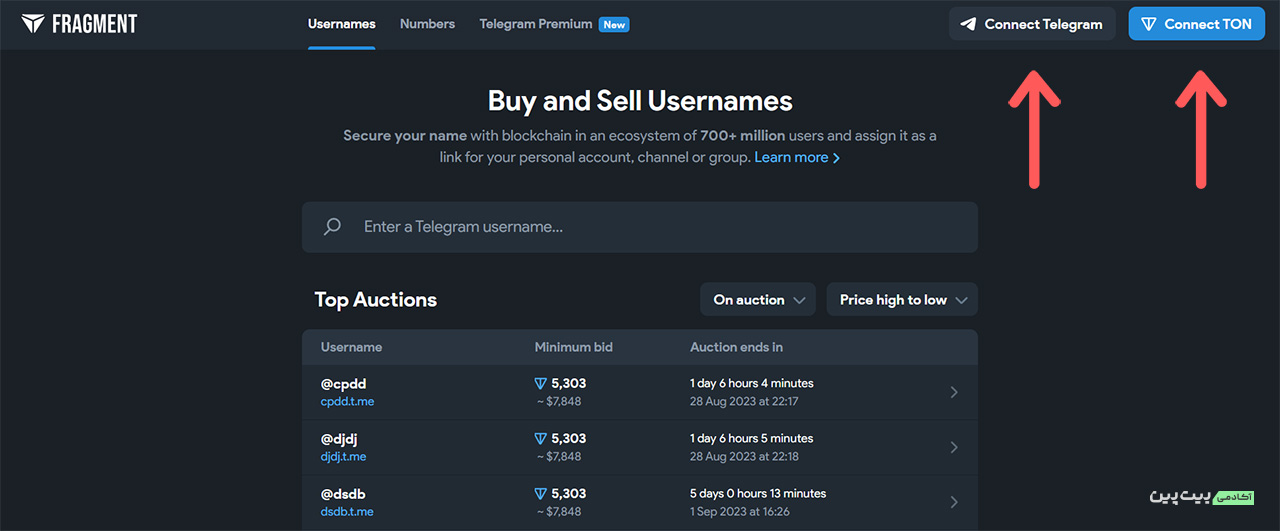1280x531 pixels.
Task: Click the Buy and Sell Usernames heading
Action: pyautogui.click(x=640, y=101)
